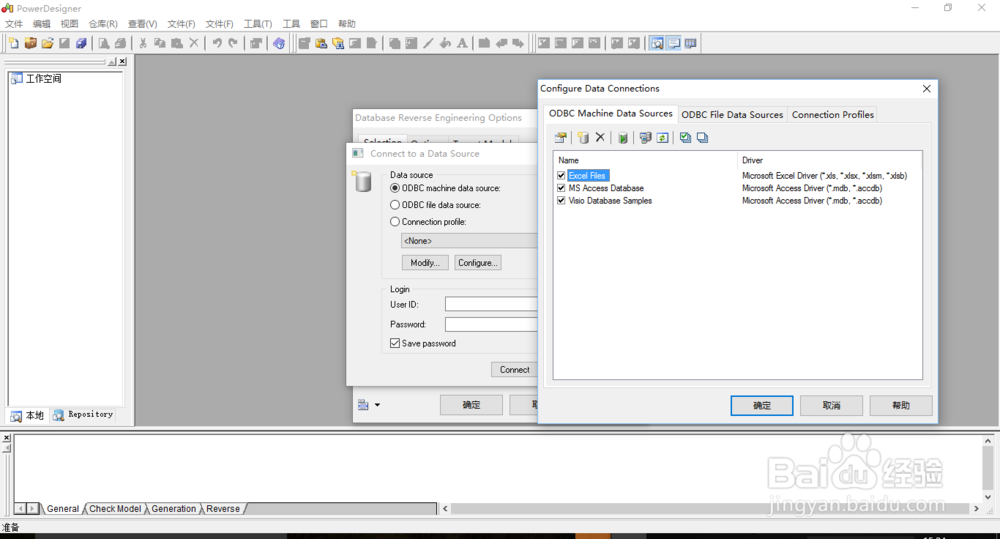Image resolution: width=1000 pixels, height=539 pixels.
Task: Toggle the output window icon in toolbar
Action: [x=673, y=43]
